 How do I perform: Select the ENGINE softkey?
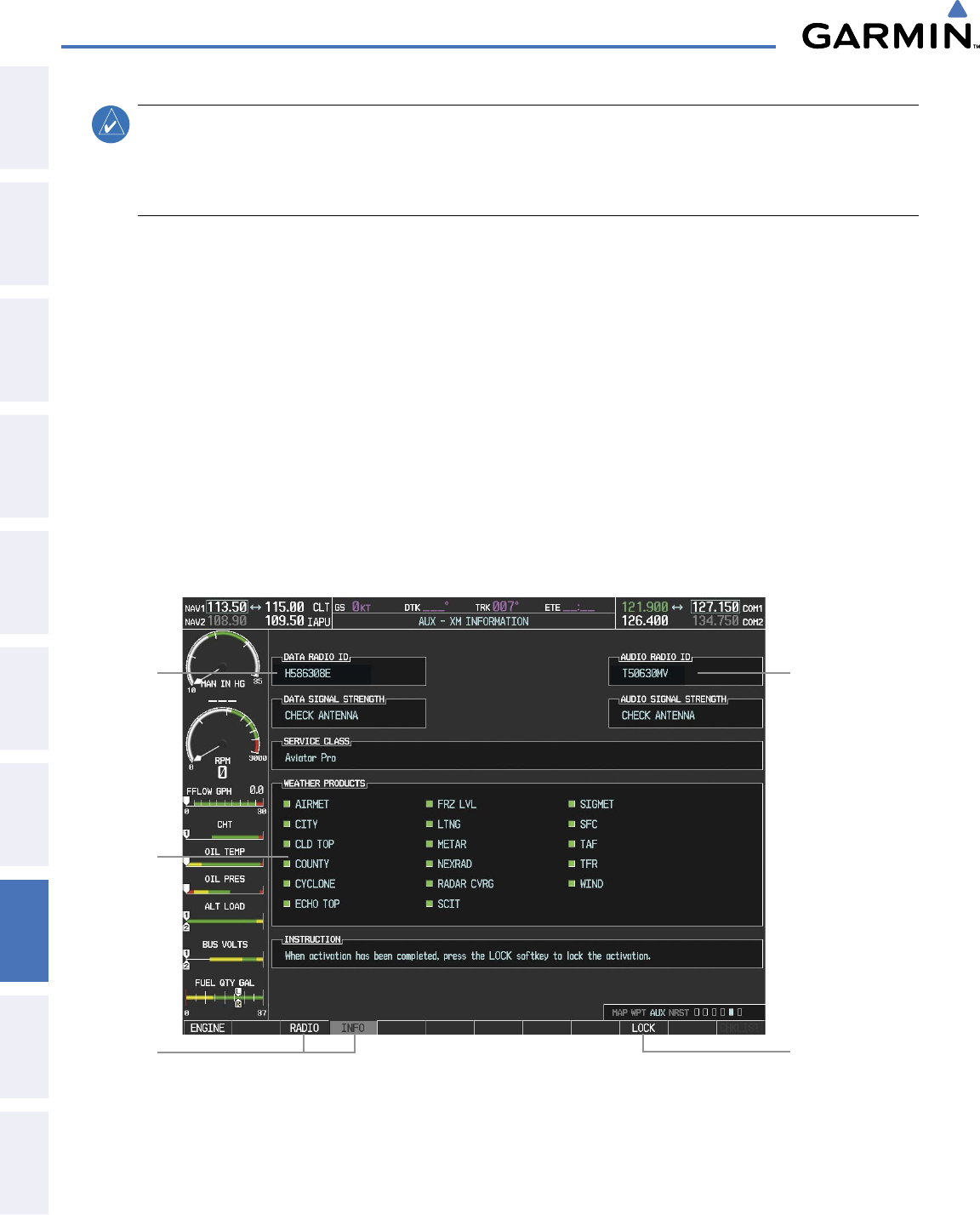(x=208, y=1028)
